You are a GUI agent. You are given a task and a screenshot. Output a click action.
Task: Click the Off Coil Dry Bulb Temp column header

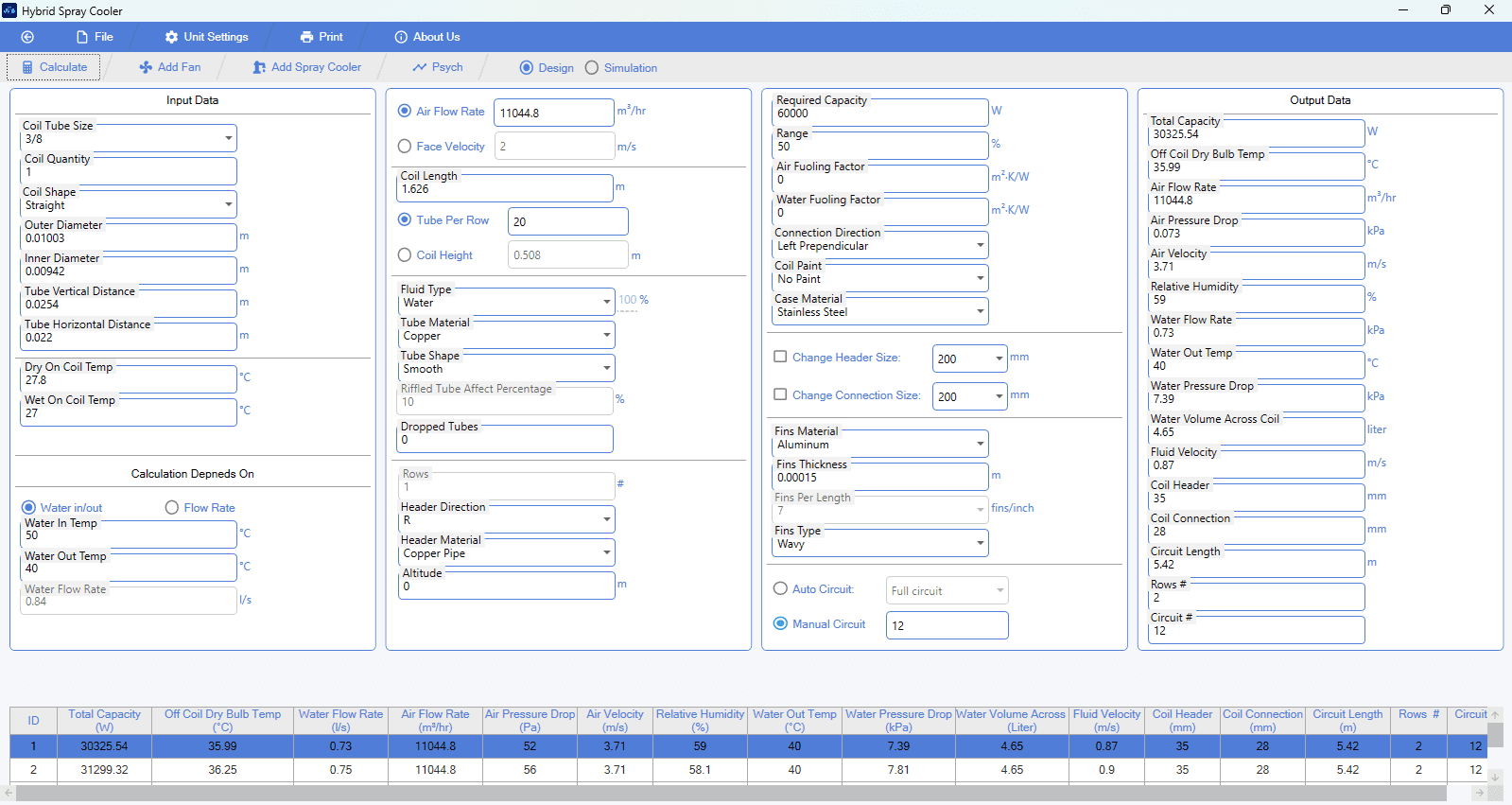(x=222, y=721)
